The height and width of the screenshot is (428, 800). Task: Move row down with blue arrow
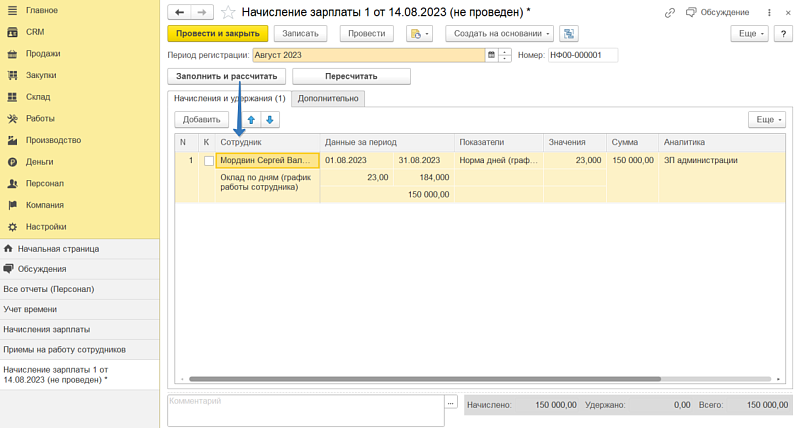(x=270, y=119)
